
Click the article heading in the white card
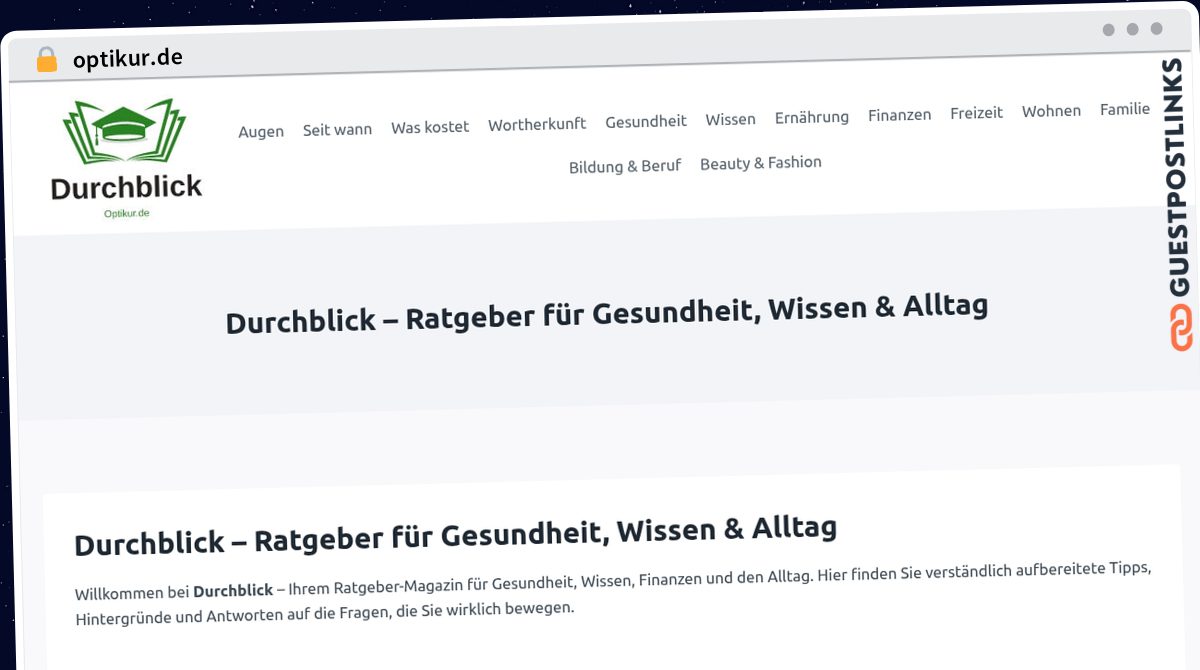pos(456,535)
